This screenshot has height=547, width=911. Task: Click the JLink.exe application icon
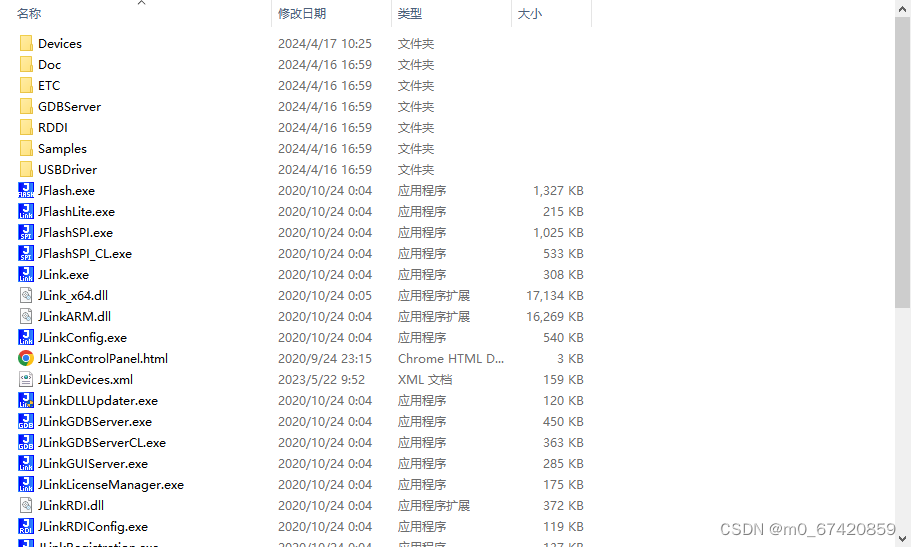point(26,274)
